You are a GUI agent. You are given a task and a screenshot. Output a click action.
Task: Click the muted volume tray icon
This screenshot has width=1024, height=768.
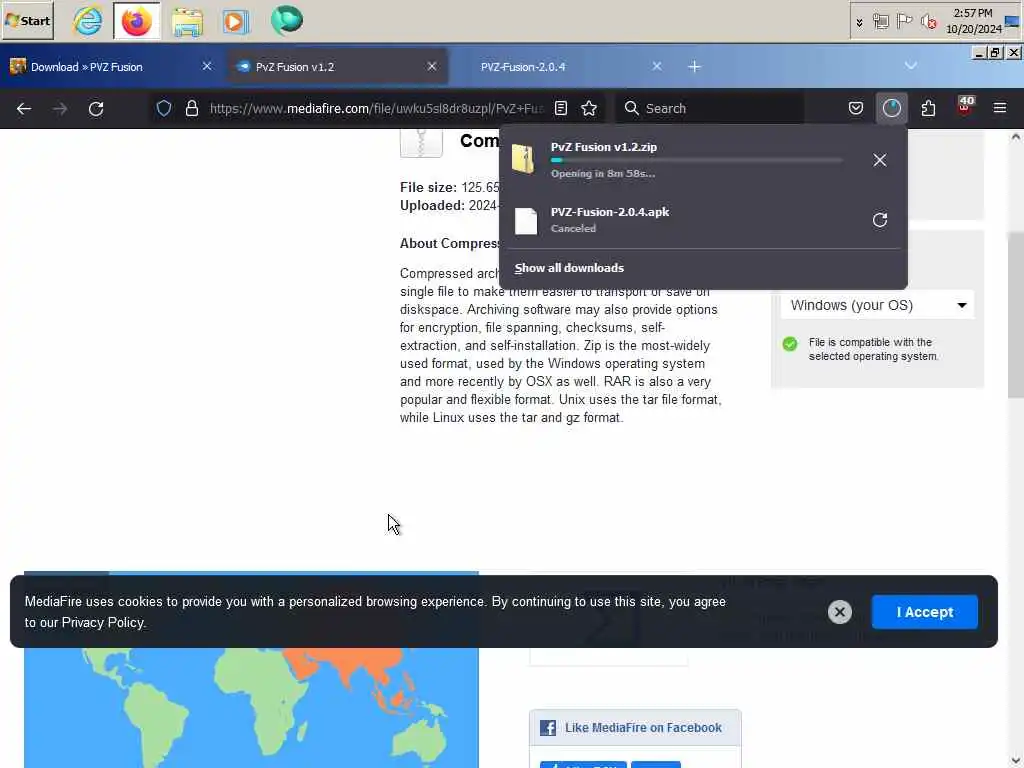point(928,22)
